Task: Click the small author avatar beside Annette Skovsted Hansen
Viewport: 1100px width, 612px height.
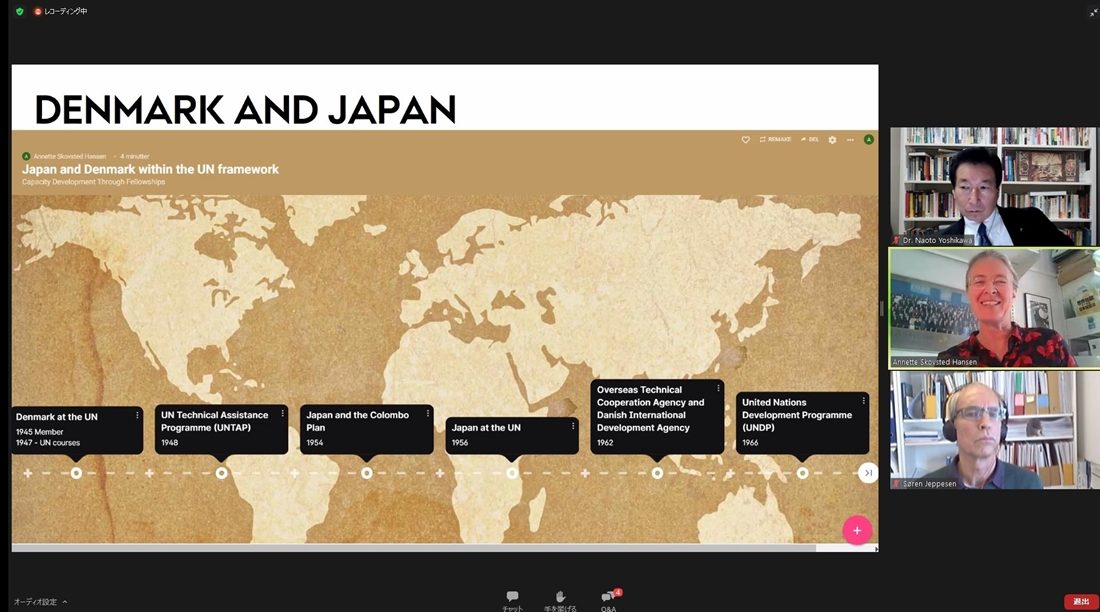Action: [x=27, y=156]
